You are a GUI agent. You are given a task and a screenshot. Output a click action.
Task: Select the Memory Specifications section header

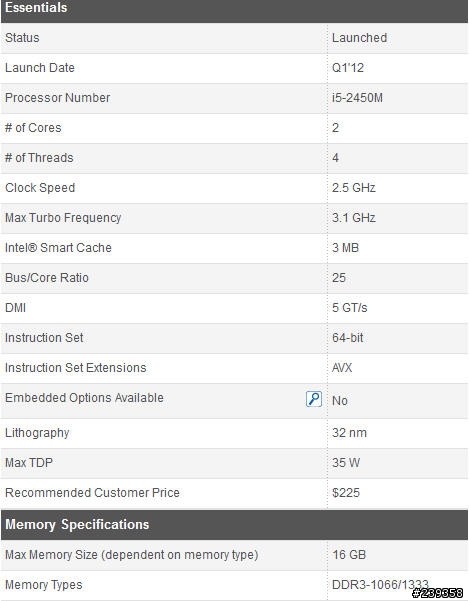(234, 525)
